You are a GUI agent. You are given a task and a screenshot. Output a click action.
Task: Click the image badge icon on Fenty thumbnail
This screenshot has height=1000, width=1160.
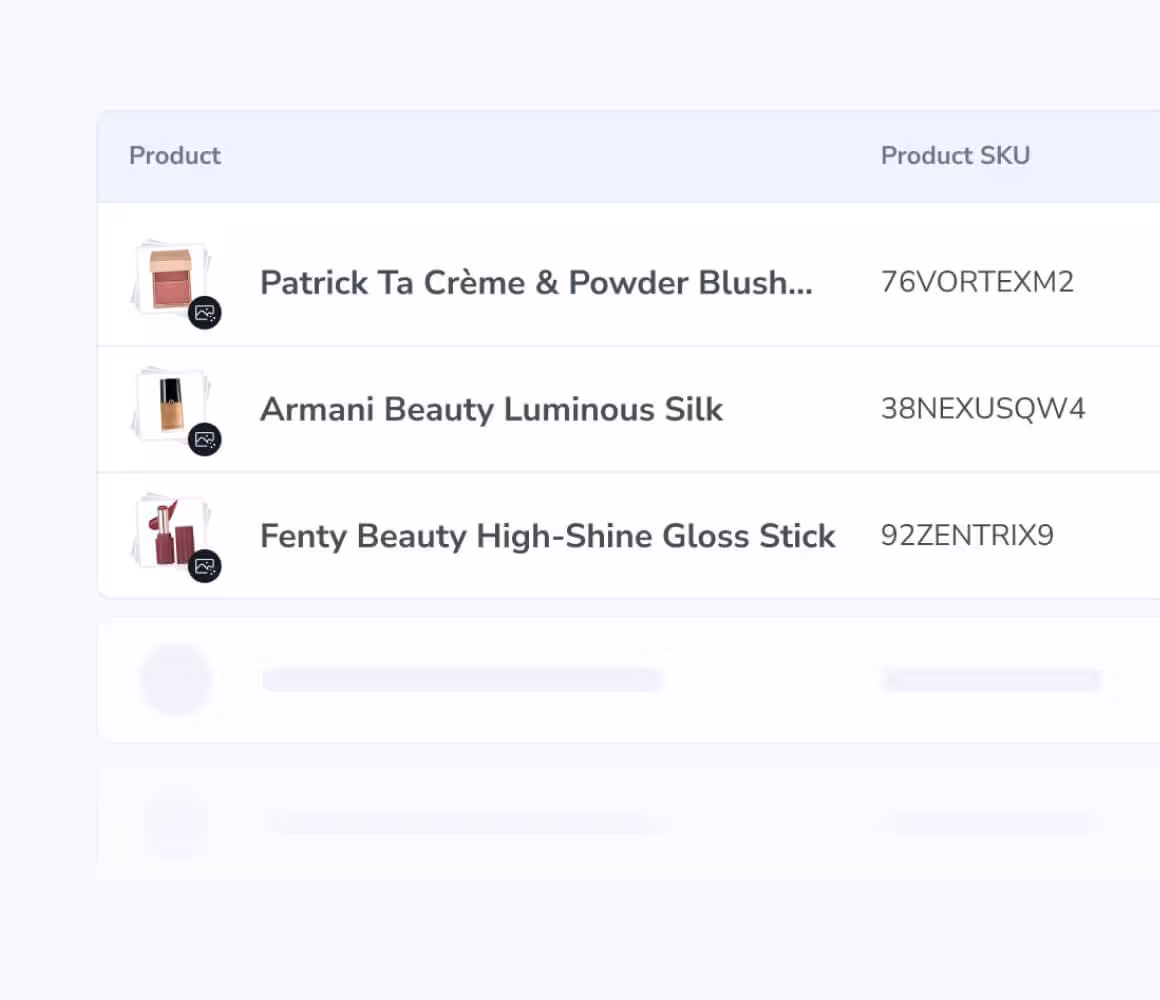205,566
